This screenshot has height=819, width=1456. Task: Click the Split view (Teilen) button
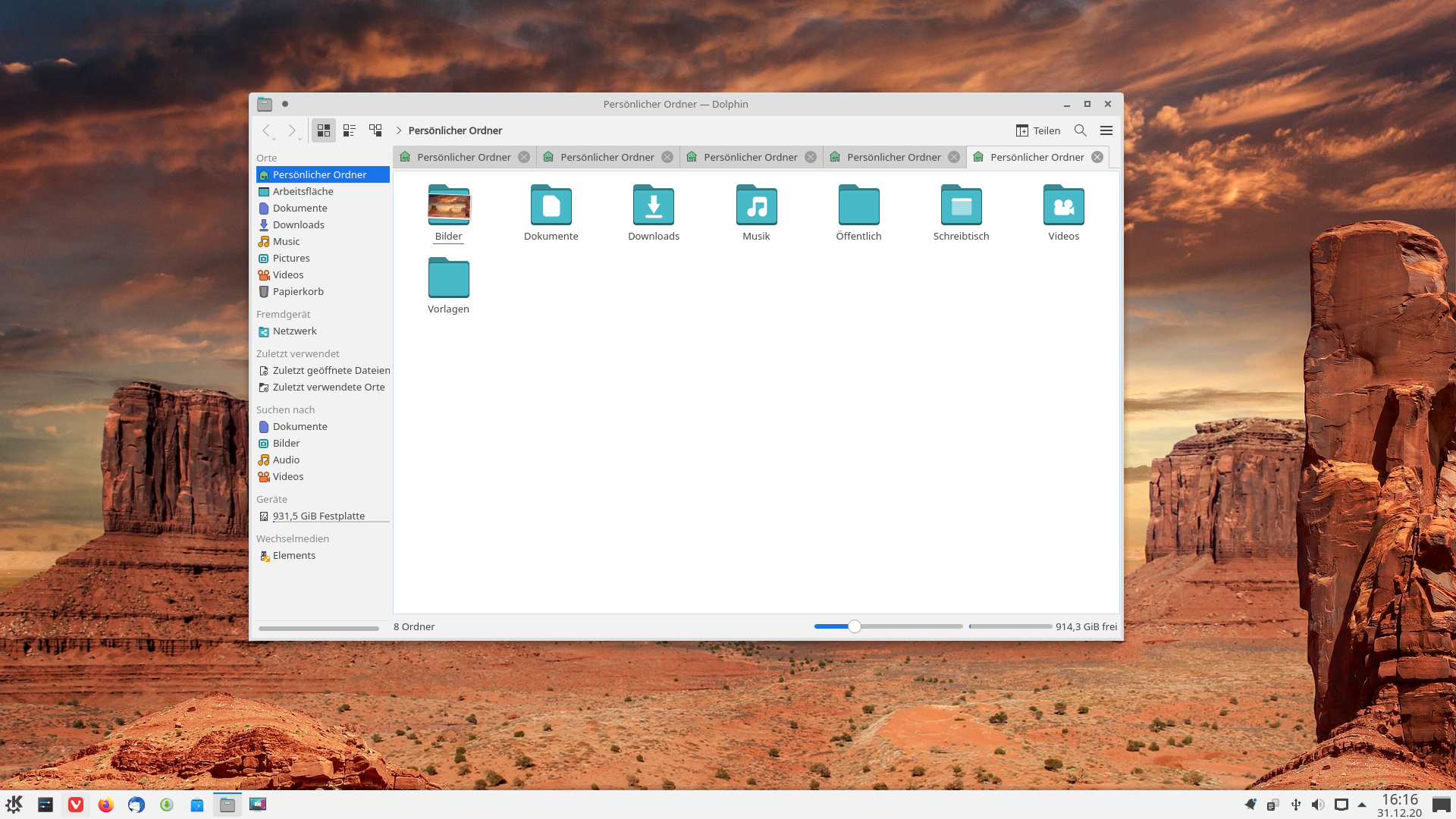[x=1037, y=130]
